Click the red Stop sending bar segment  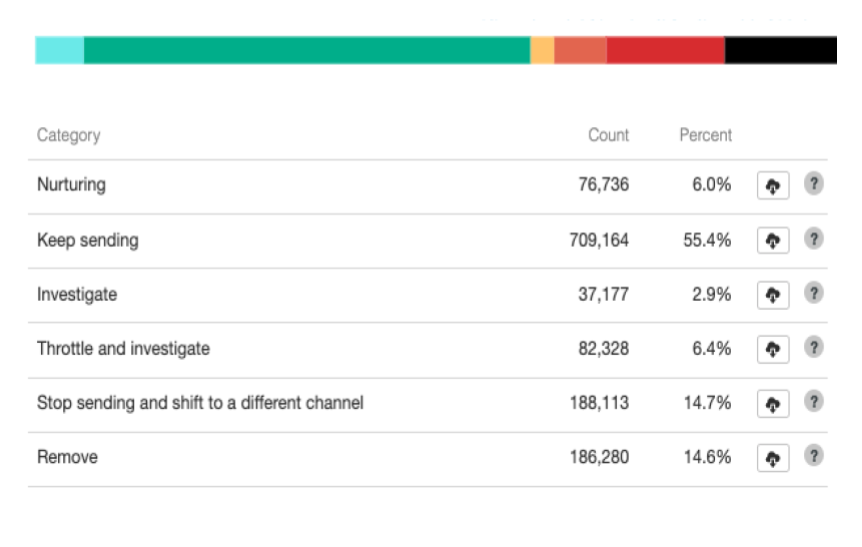tap(665, 50)
